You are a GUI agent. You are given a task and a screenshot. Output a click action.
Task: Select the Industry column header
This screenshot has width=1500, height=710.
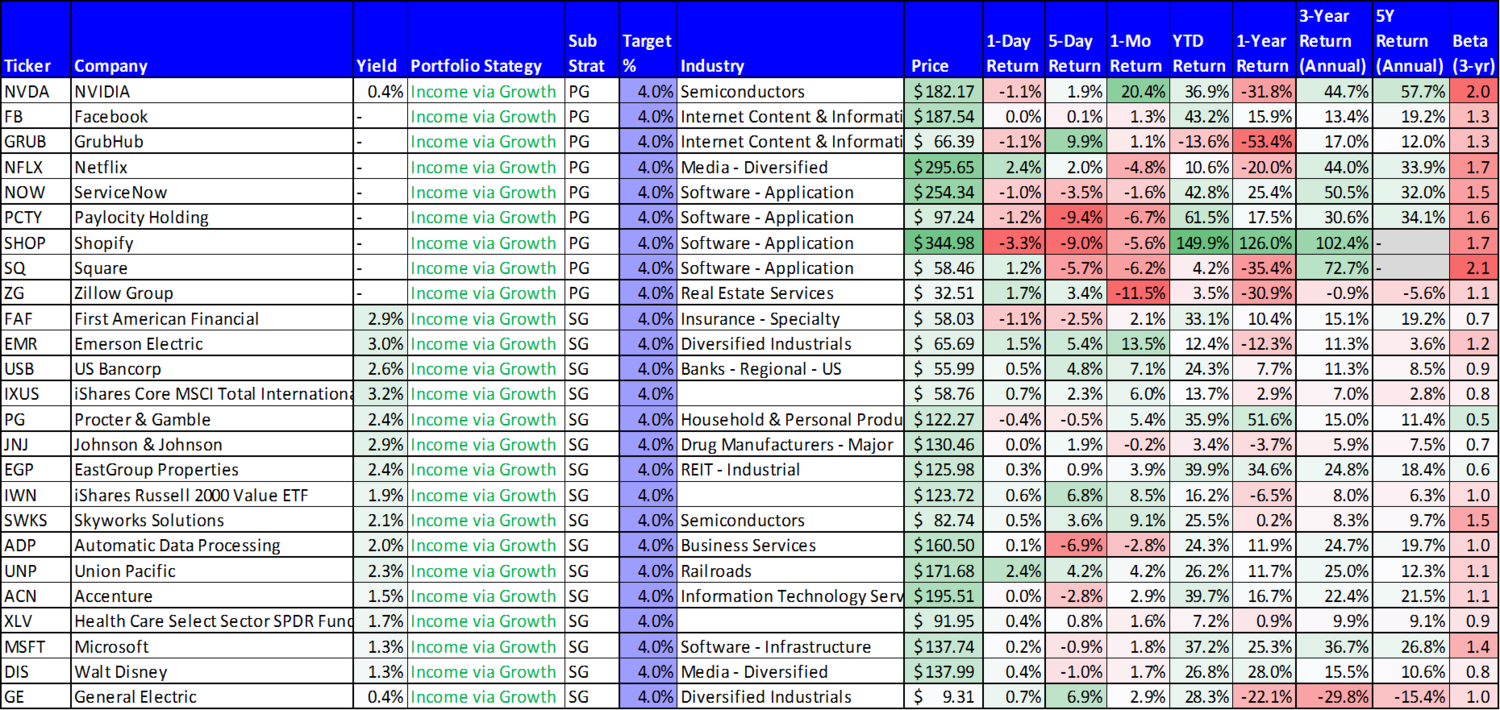click(x=790, y=40)
